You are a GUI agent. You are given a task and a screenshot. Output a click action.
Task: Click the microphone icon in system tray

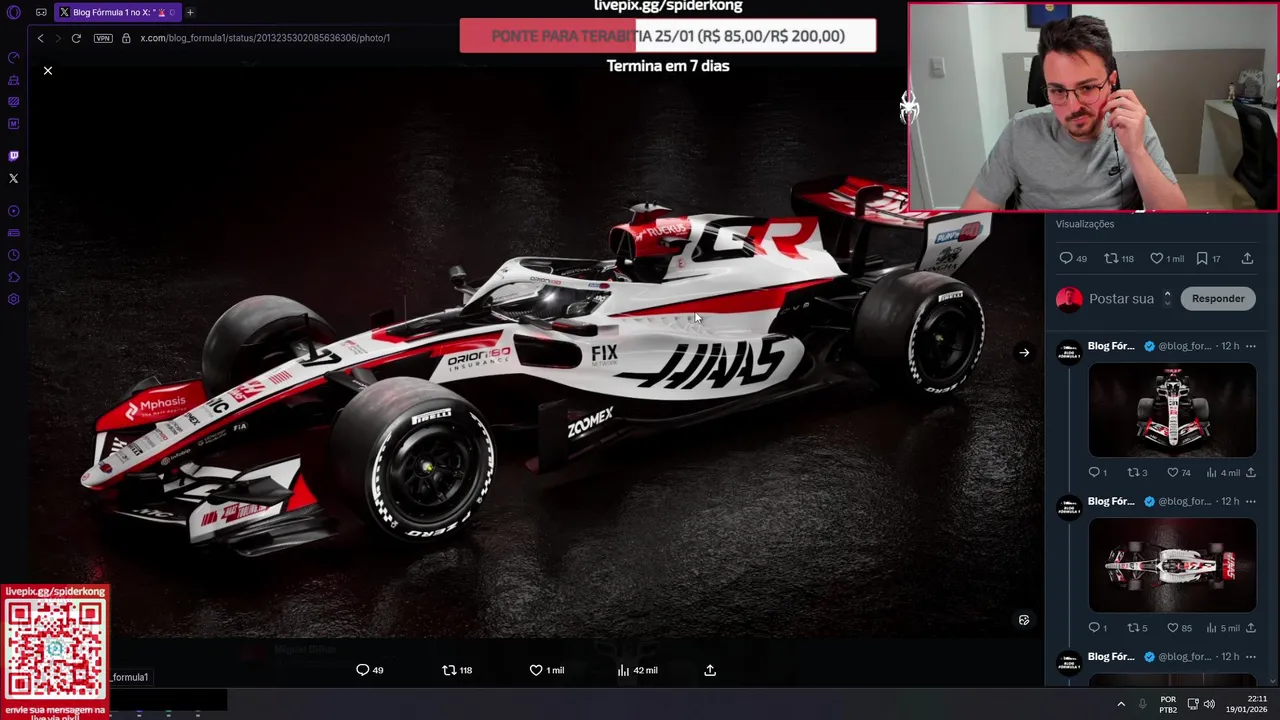tap(1142, 704)
